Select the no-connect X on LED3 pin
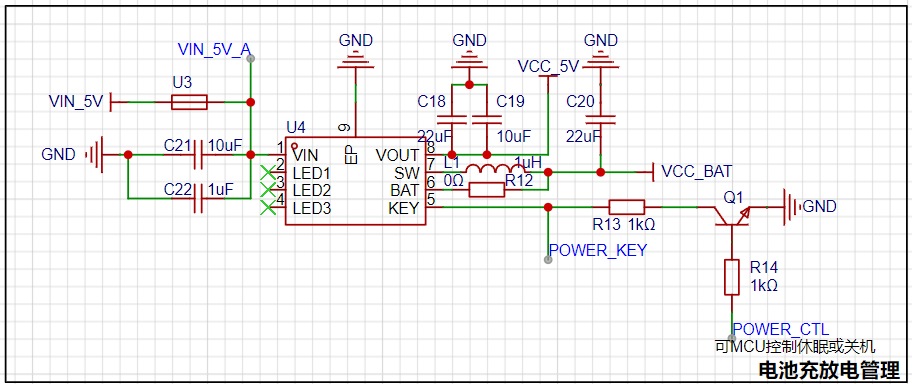Viewport: 912px width, 384px height. click(x=268, y=207)
